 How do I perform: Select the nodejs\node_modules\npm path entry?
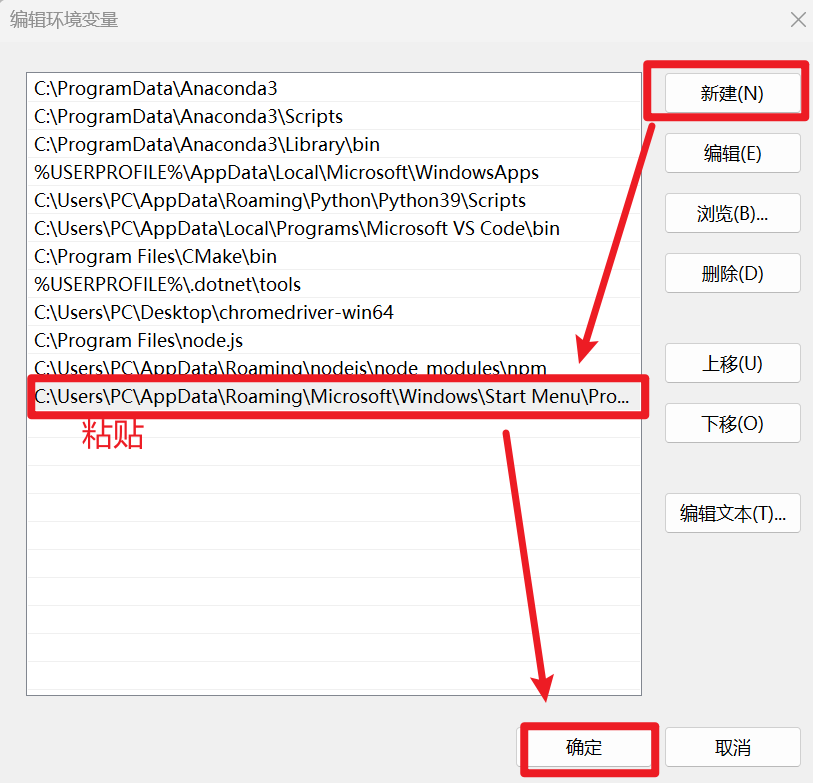tap(334, 366)
